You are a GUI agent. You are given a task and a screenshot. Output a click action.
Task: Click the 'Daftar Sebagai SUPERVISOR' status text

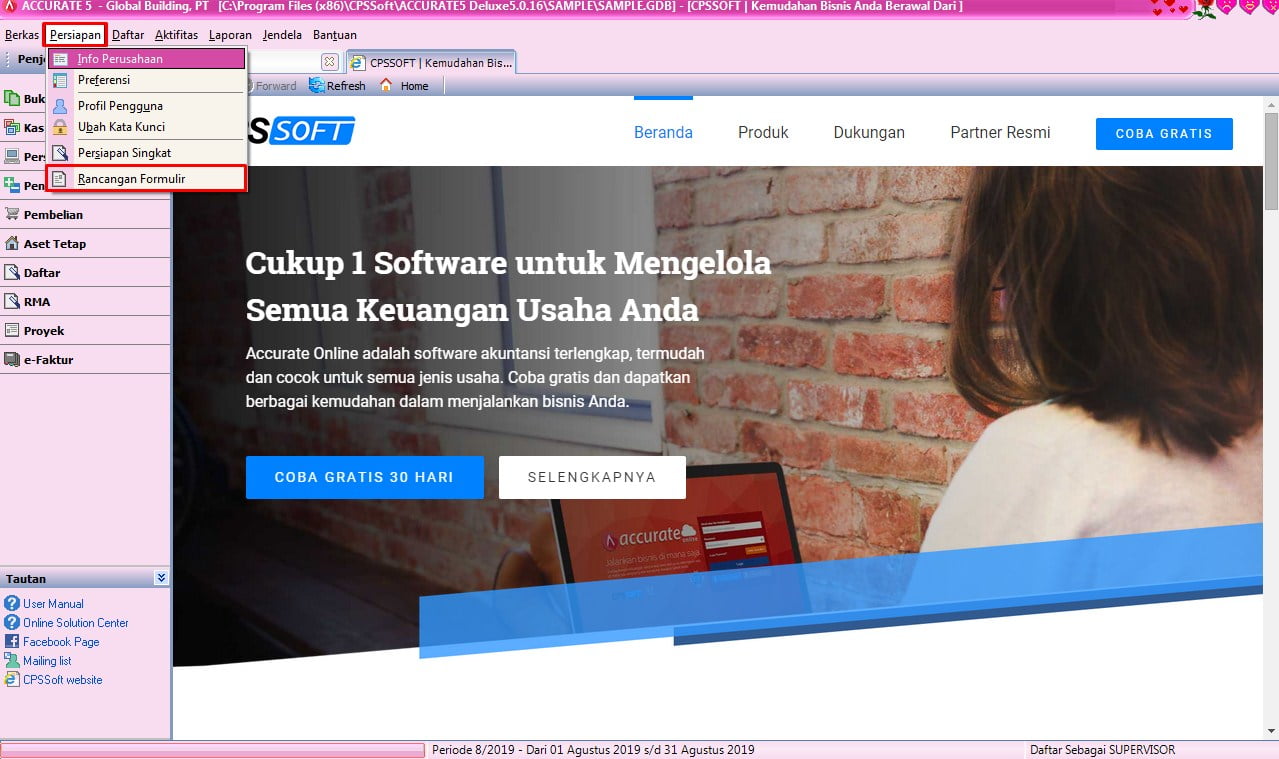tap(1102, 750)
